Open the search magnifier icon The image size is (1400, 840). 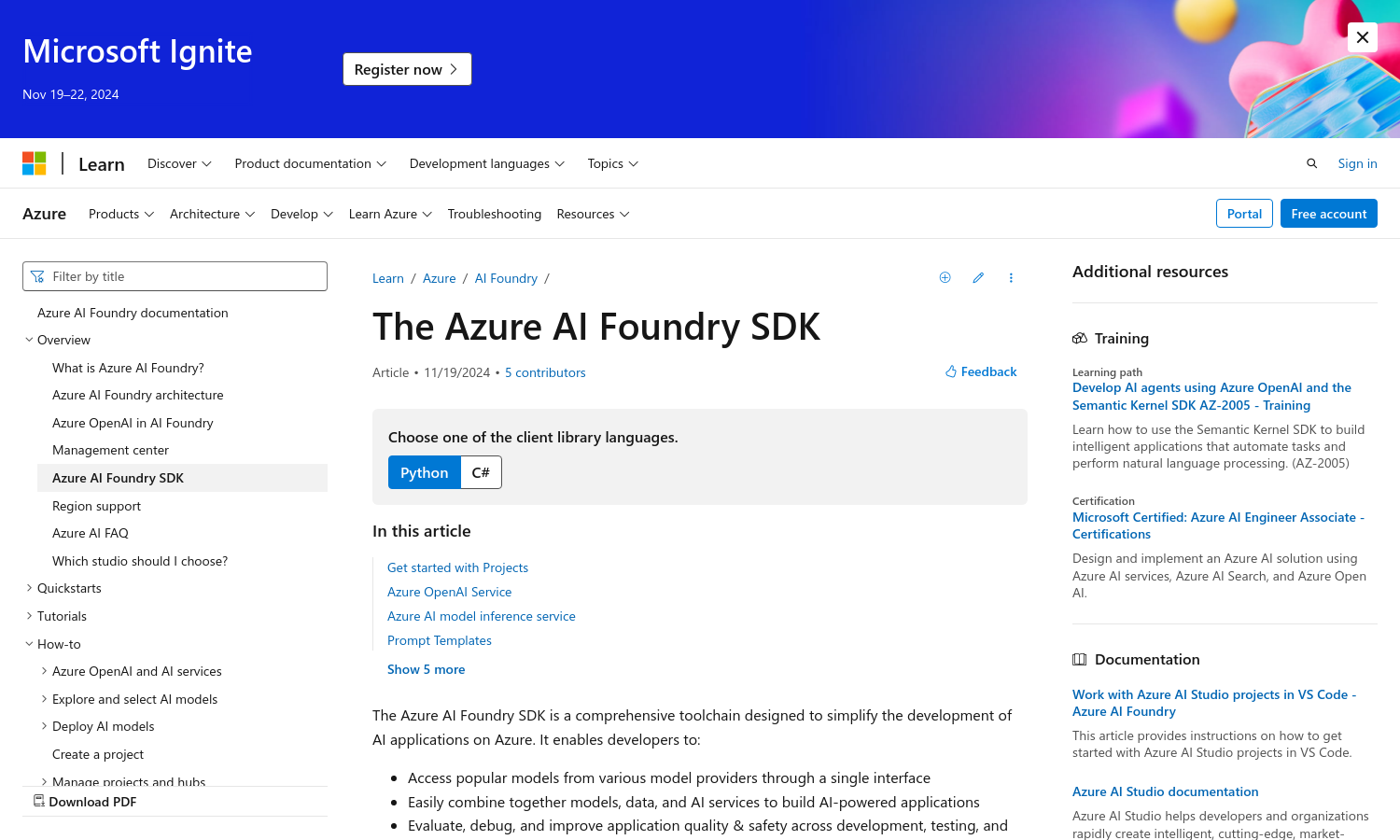click(1311, 163)
